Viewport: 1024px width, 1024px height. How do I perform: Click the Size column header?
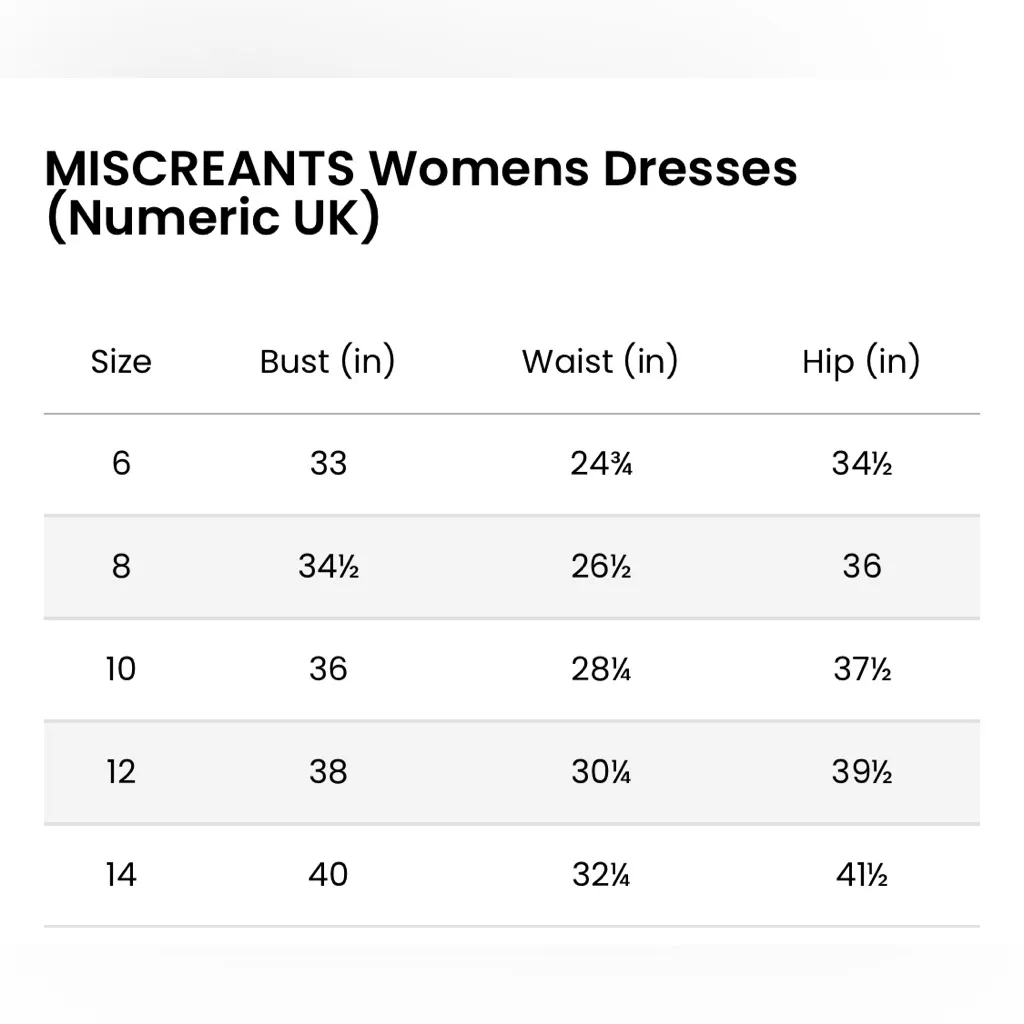click(121, 361)
